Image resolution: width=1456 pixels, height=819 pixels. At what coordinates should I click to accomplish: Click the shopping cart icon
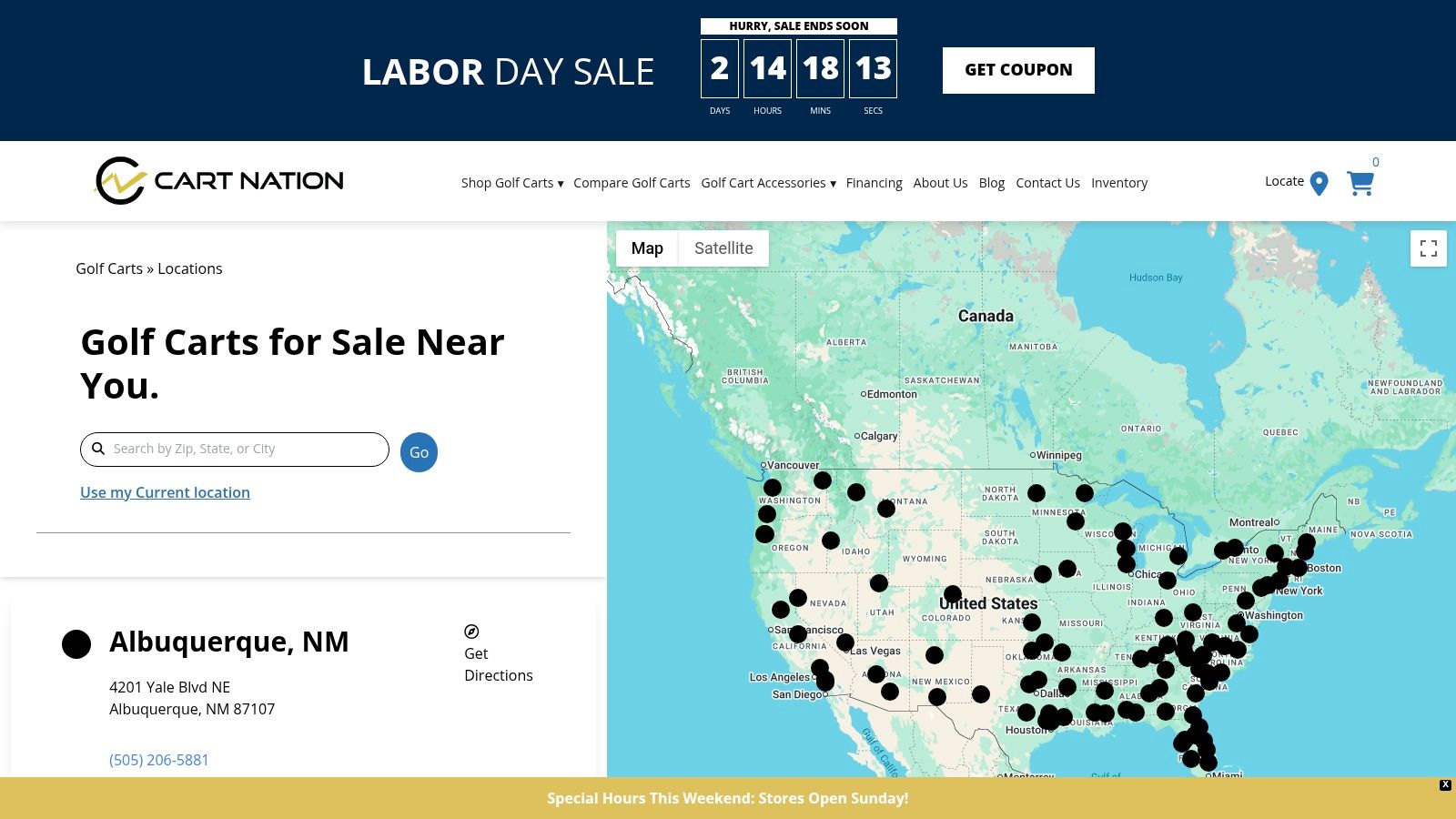click(x=1360, y=184)
